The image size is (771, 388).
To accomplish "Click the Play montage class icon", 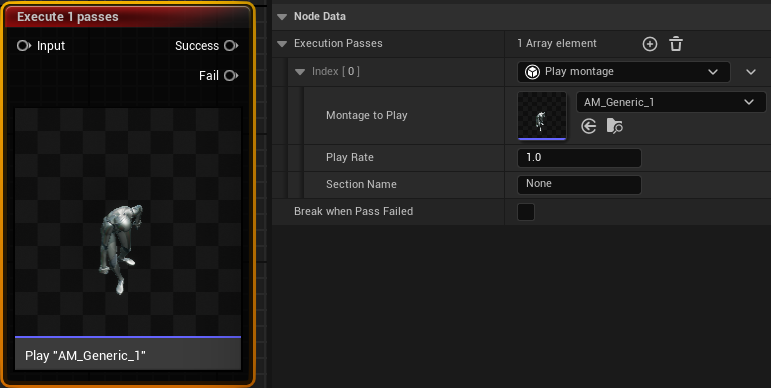I will tap(532, 72).
